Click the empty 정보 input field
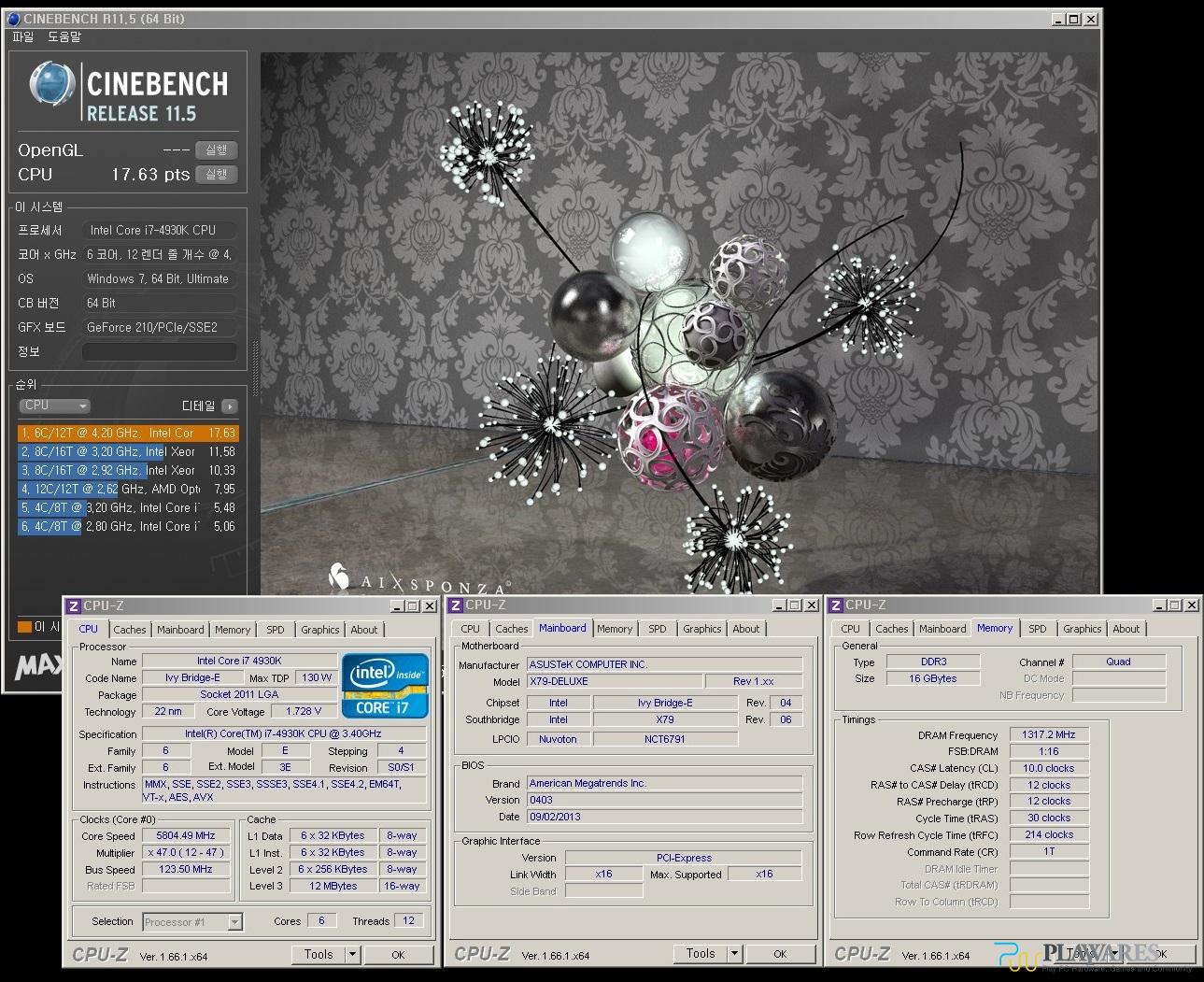This screenshot has width=1204, height=982. pos(159,351)
